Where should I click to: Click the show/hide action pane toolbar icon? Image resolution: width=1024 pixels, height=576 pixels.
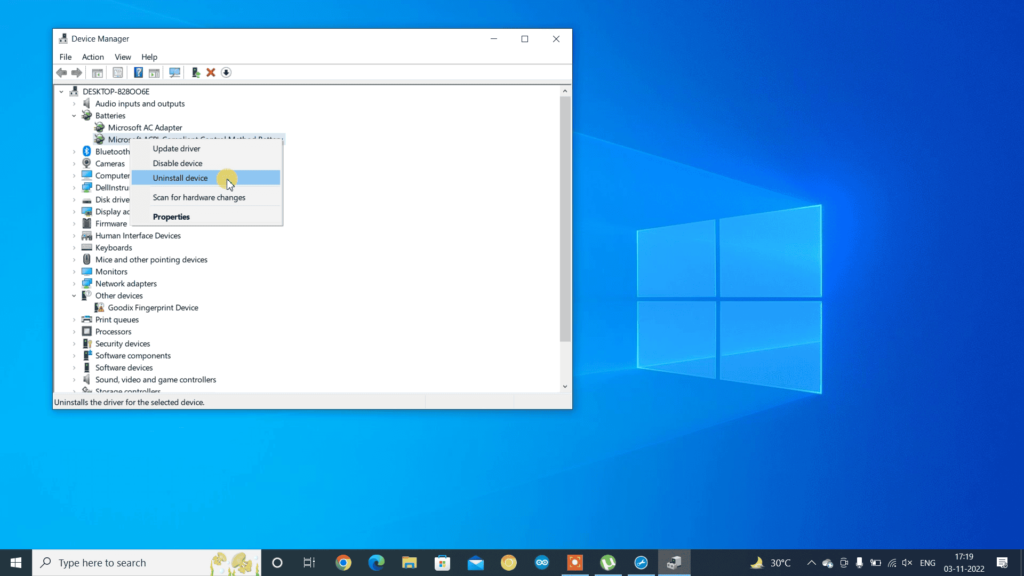pyautogui.click(x=154, y=72)
